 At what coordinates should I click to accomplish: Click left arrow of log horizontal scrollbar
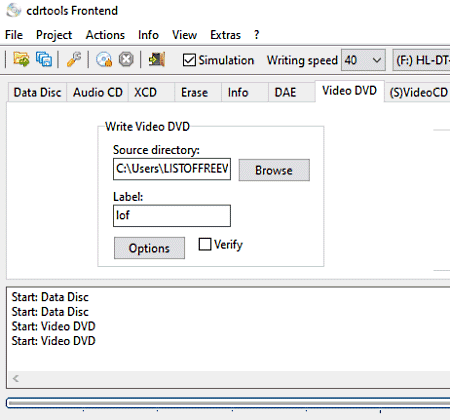[16, 378]
